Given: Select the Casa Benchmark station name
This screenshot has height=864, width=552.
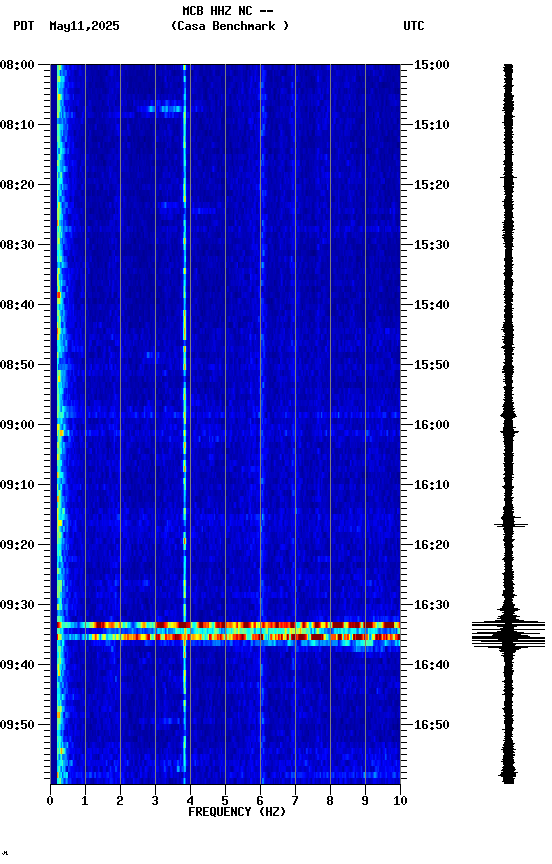Looking at the screenshot, I should (230, 26).
